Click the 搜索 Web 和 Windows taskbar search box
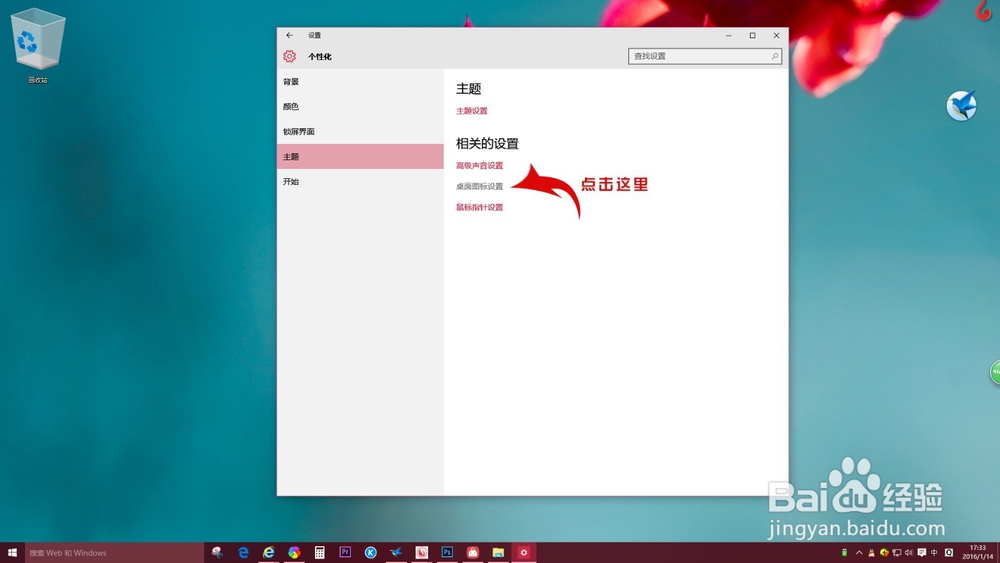1000x563 pixels. coord(114,553)
